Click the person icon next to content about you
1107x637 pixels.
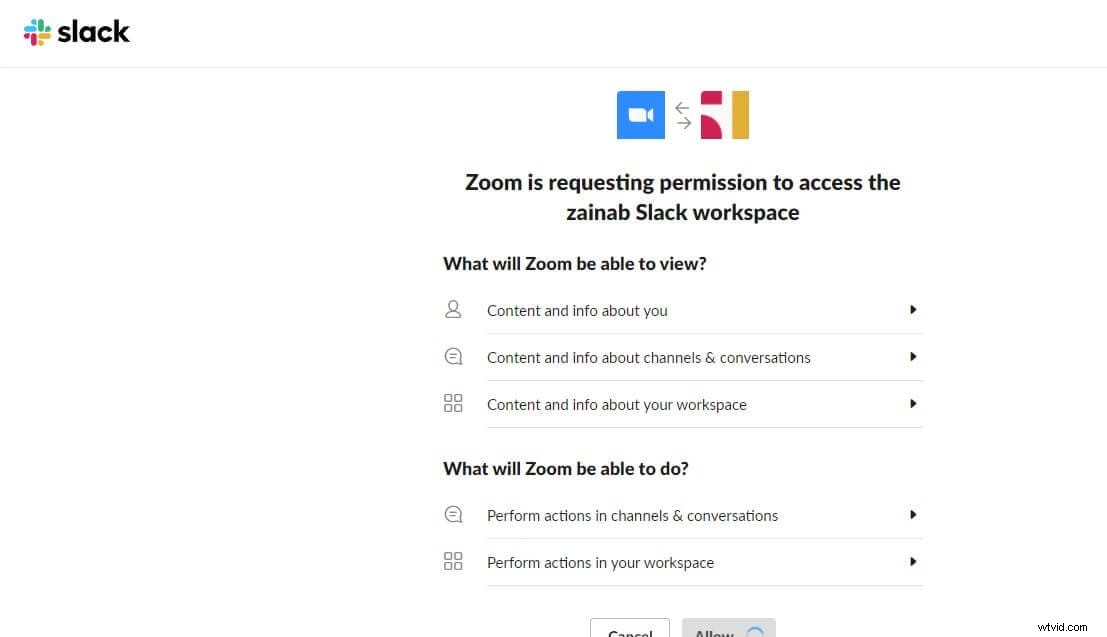(x=453, y=309)
